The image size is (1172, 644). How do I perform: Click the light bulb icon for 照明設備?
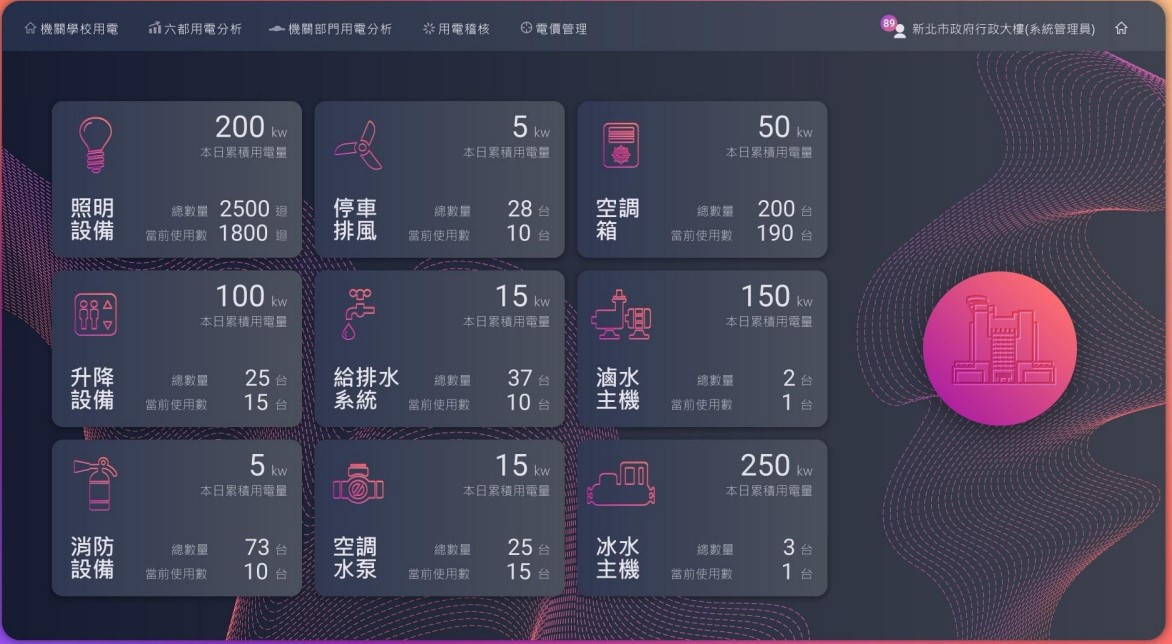tap(95, 145)
